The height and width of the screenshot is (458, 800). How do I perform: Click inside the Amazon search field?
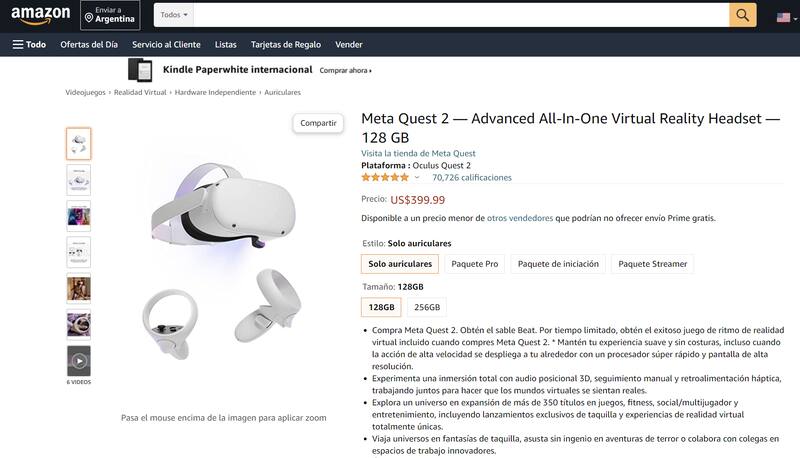461,15
